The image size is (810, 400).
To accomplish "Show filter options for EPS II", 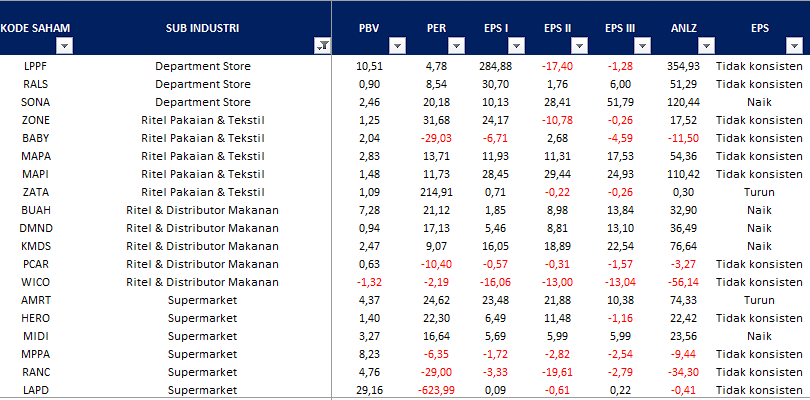I will pyautogui.click(x=582, y=46).
